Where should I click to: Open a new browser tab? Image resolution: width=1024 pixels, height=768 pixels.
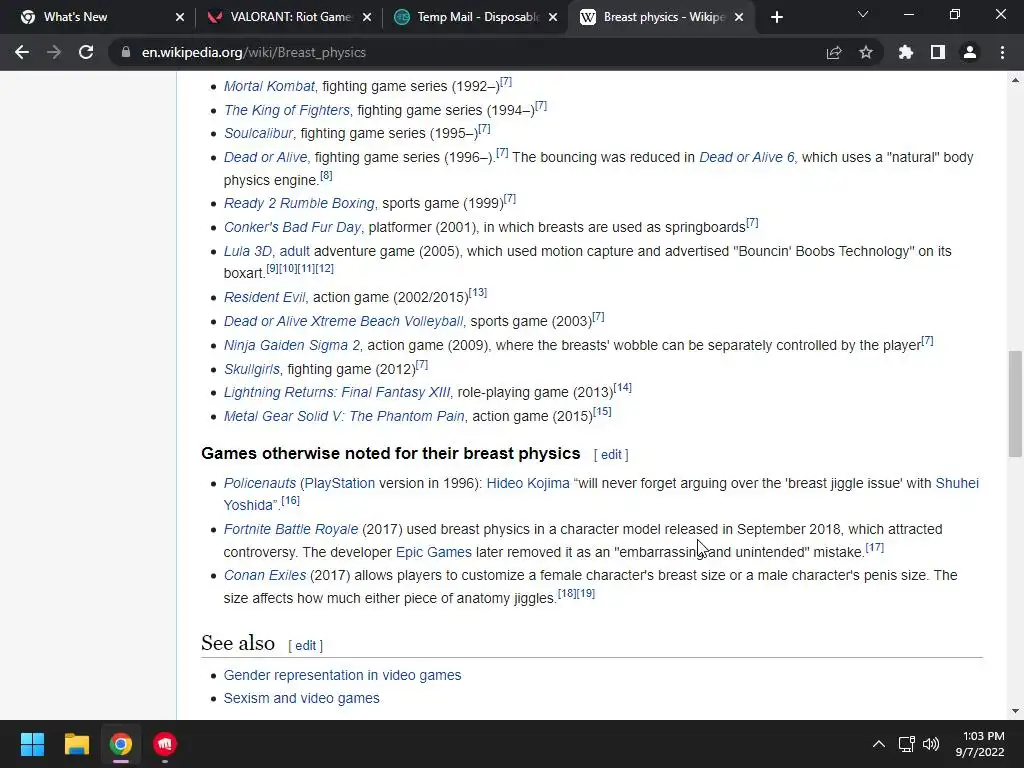point(776,17)
